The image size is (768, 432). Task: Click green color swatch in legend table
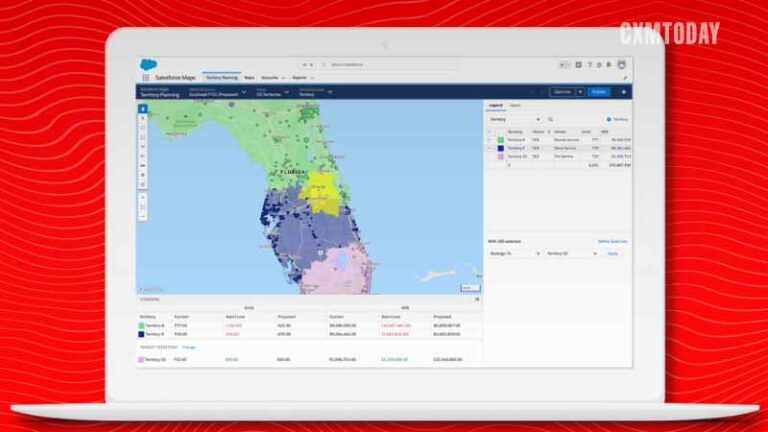pos(501,140)
